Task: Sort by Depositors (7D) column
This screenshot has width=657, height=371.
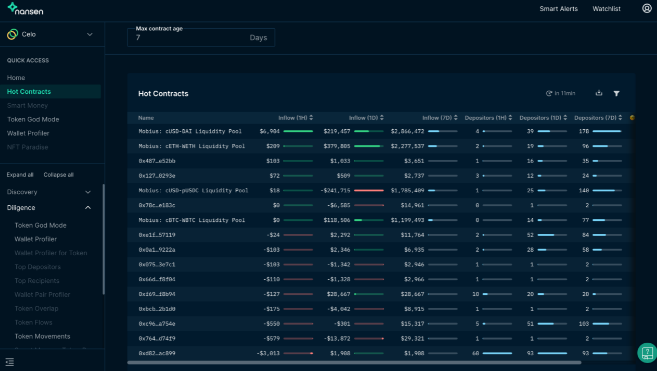Action: click(x=598, y=118)
